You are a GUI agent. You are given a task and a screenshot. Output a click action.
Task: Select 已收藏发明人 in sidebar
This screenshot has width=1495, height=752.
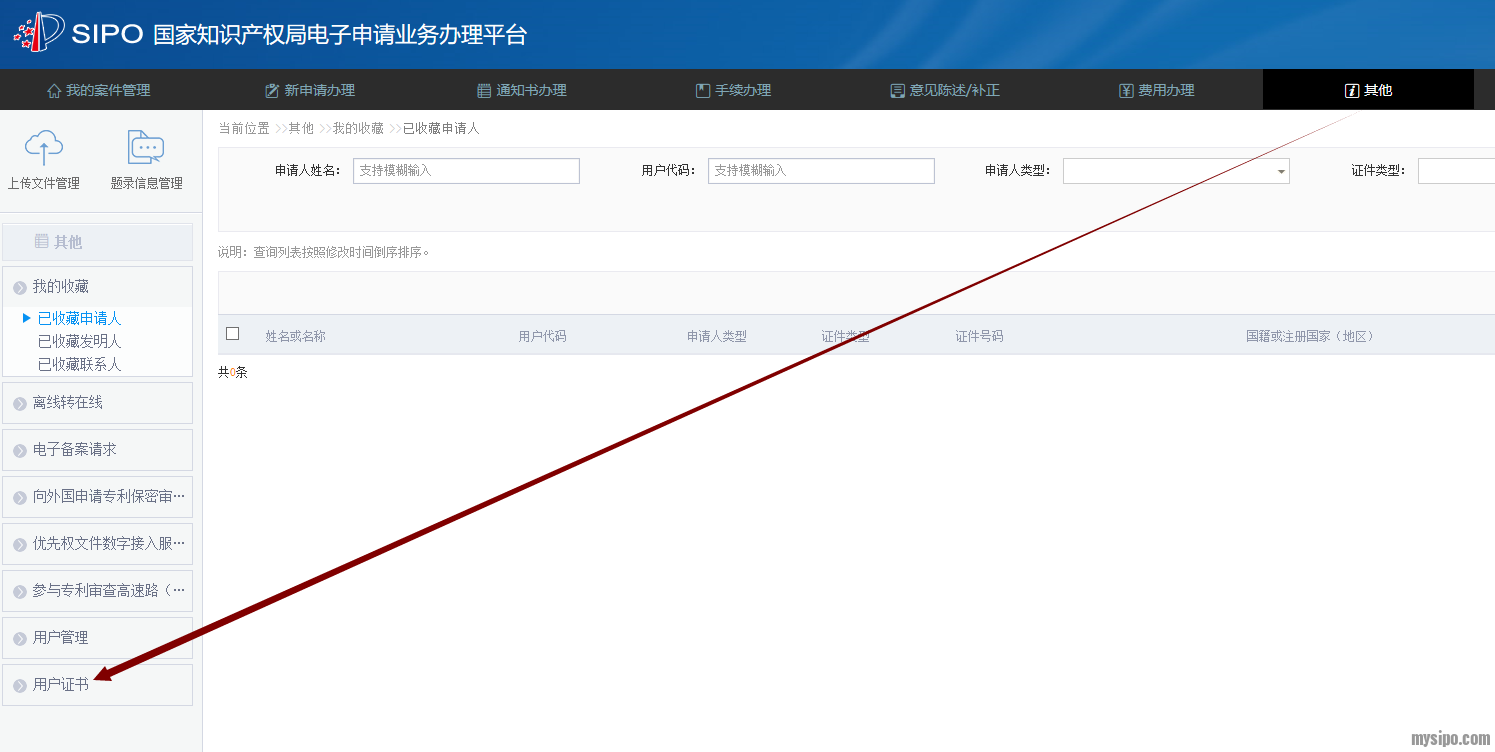pos(79,341)
